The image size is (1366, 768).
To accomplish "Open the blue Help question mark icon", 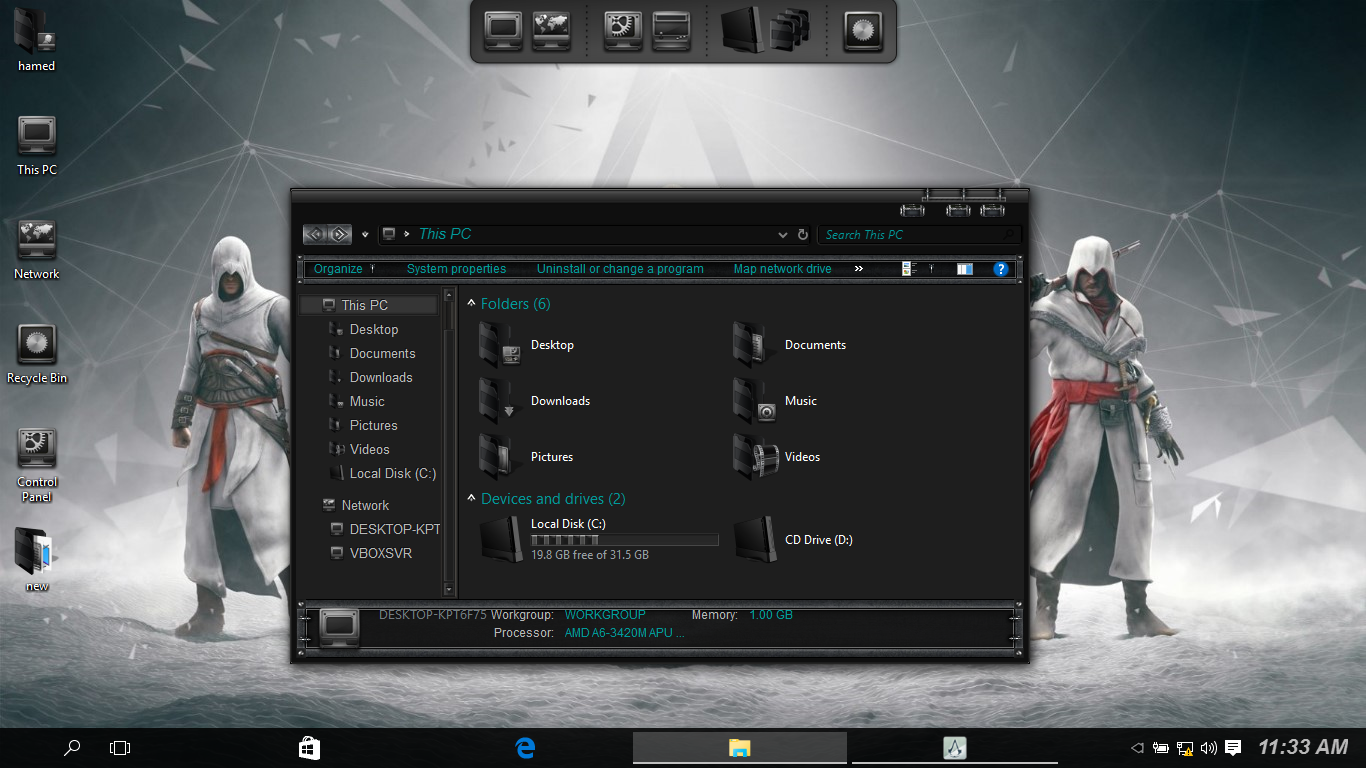I will point(1000,269).
